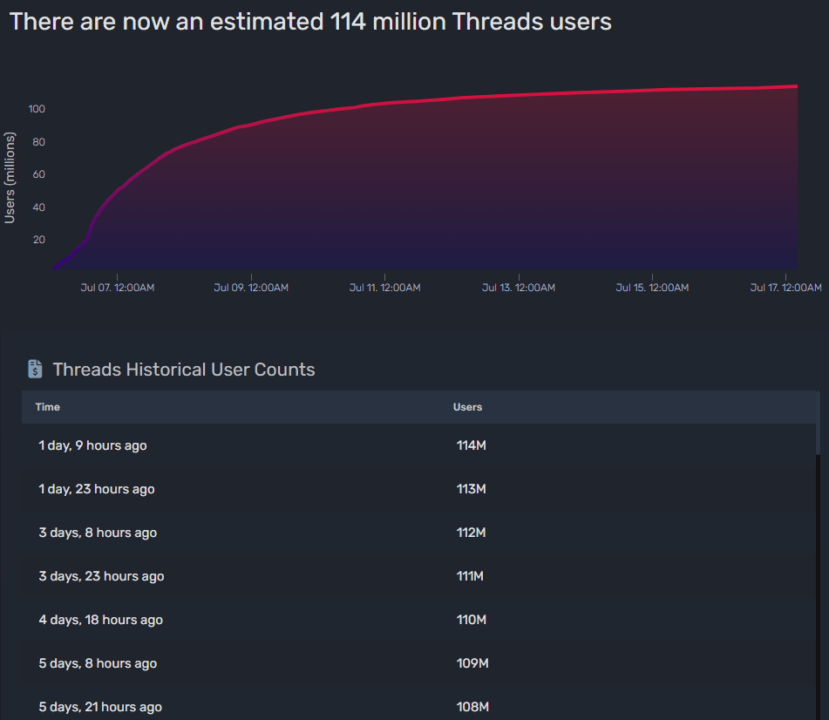Click the Threads Historical User Counts title

tap(183, 369)
